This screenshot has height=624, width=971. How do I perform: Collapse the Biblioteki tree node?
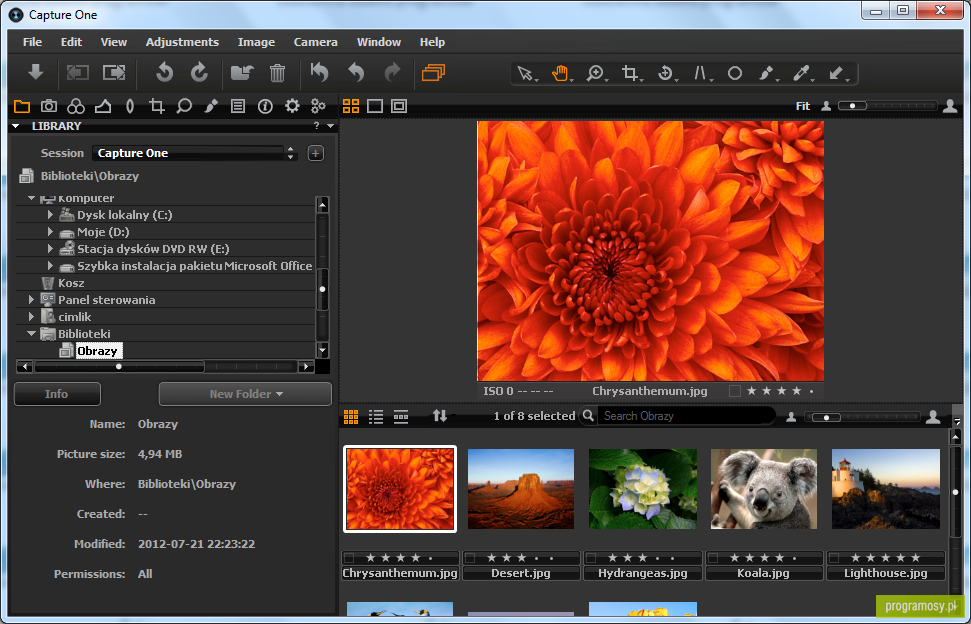[32, 334]
